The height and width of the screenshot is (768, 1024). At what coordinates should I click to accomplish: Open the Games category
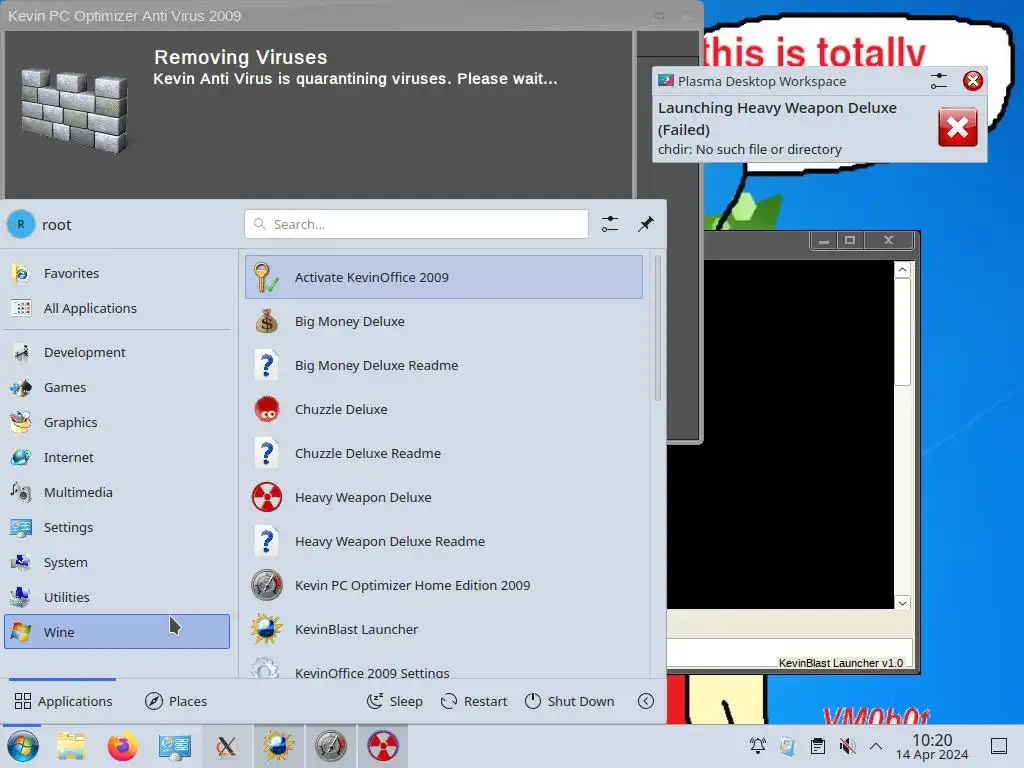click(117, 387)
